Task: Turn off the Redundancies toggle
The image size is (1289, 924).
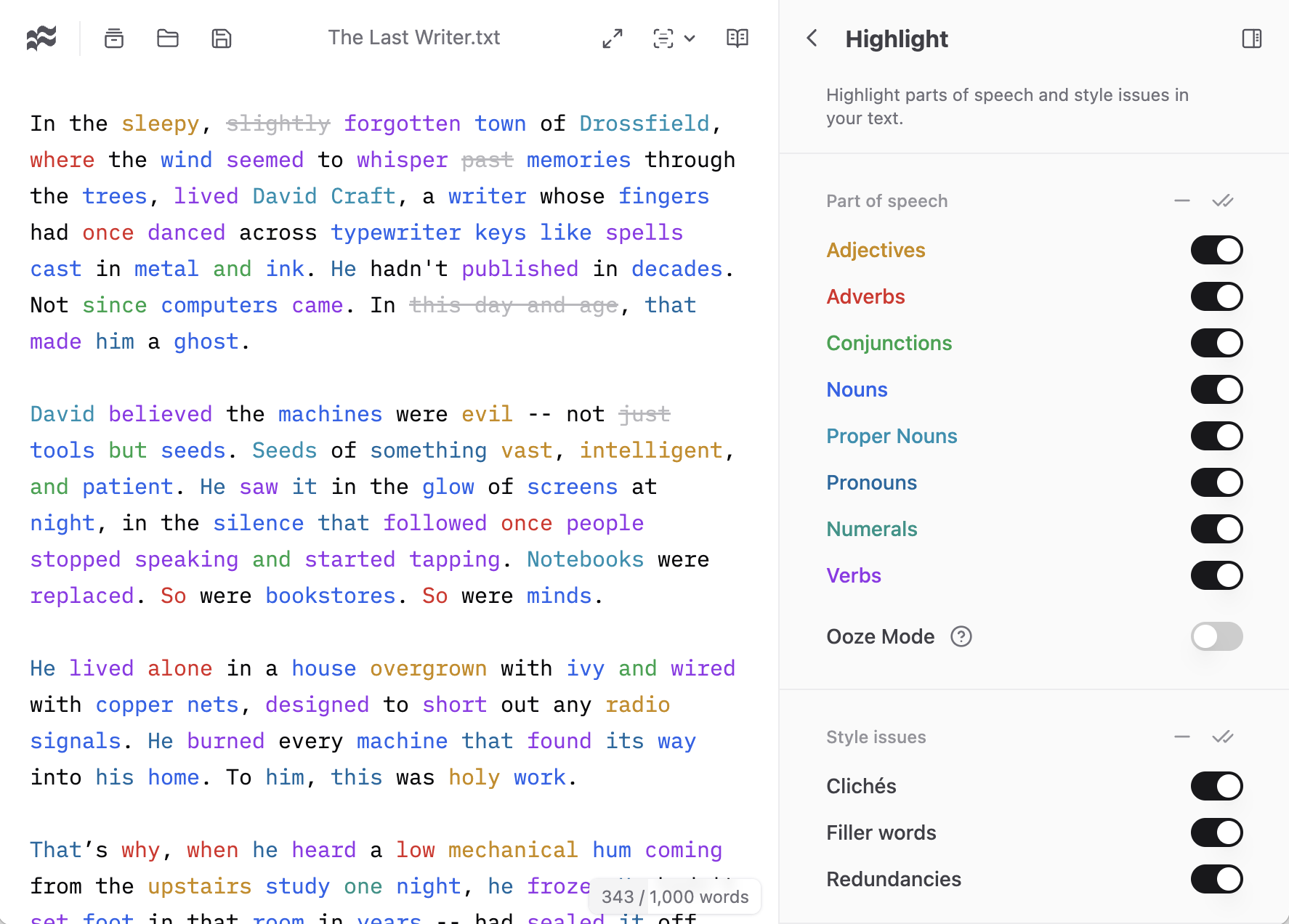Action: (x=1216, y=879)
